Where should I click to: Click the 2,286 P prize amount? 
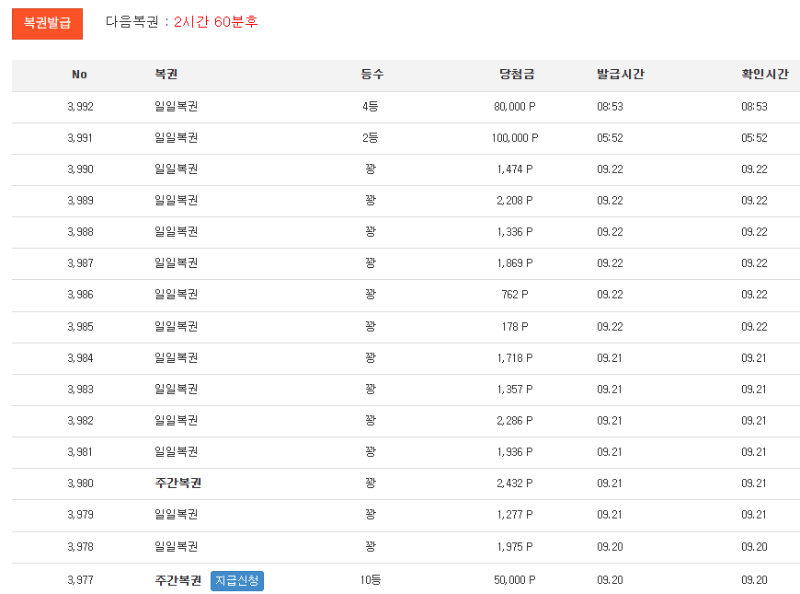coord(515,421)
